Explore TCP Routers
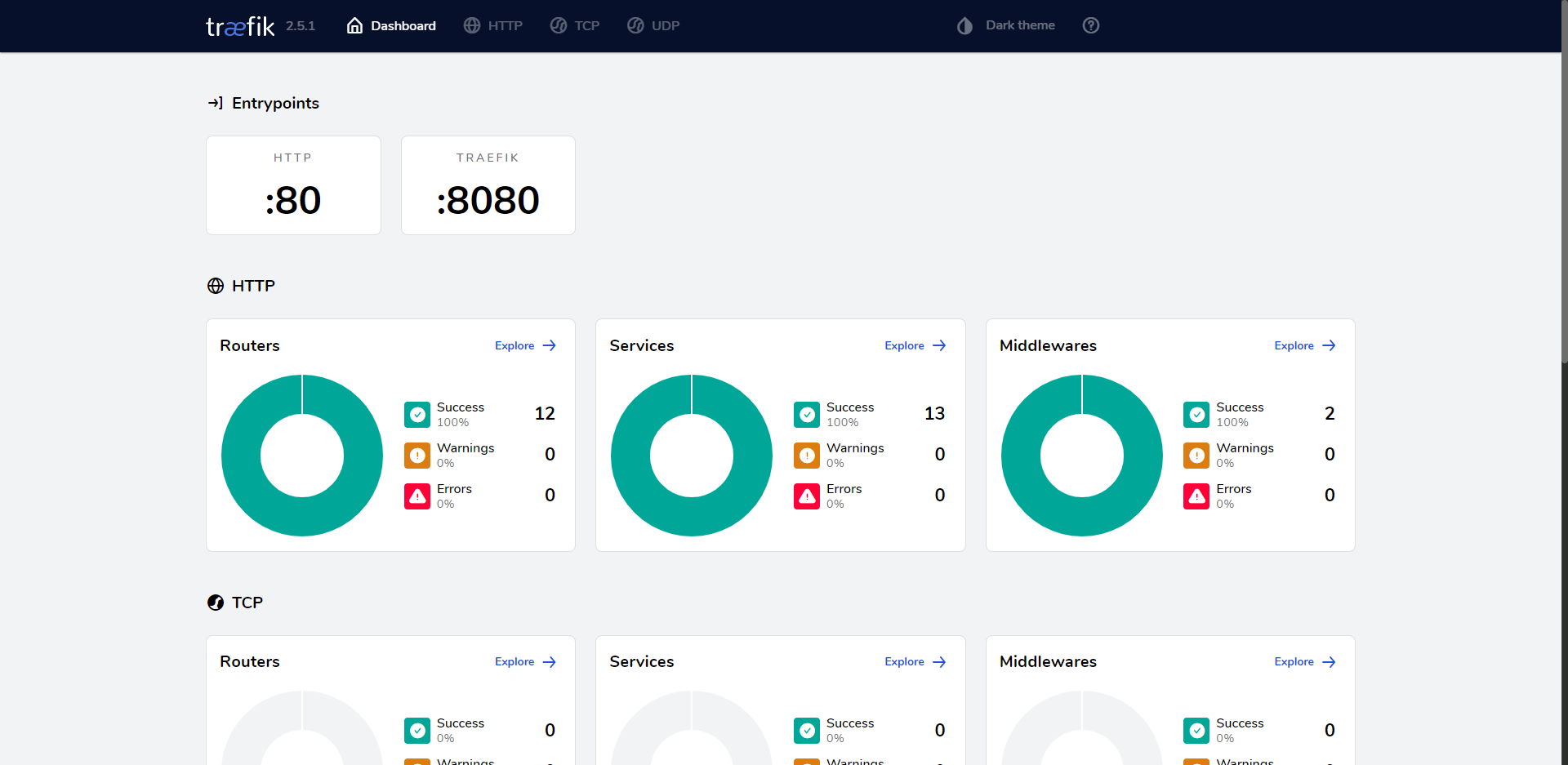 coord(525,661)
